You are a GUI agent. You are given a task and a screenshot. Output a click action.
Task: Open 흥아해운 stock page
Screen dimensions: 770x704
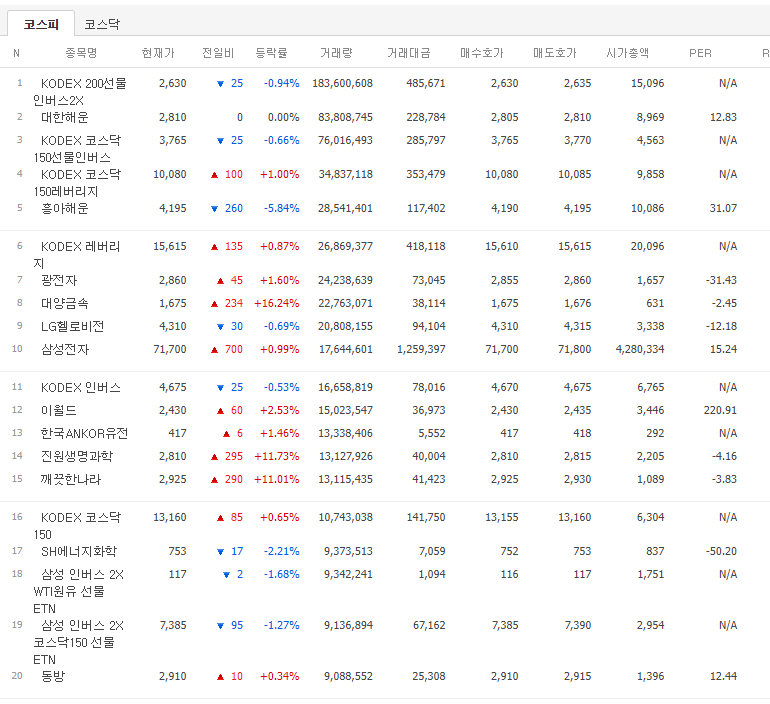click(64, 208)
